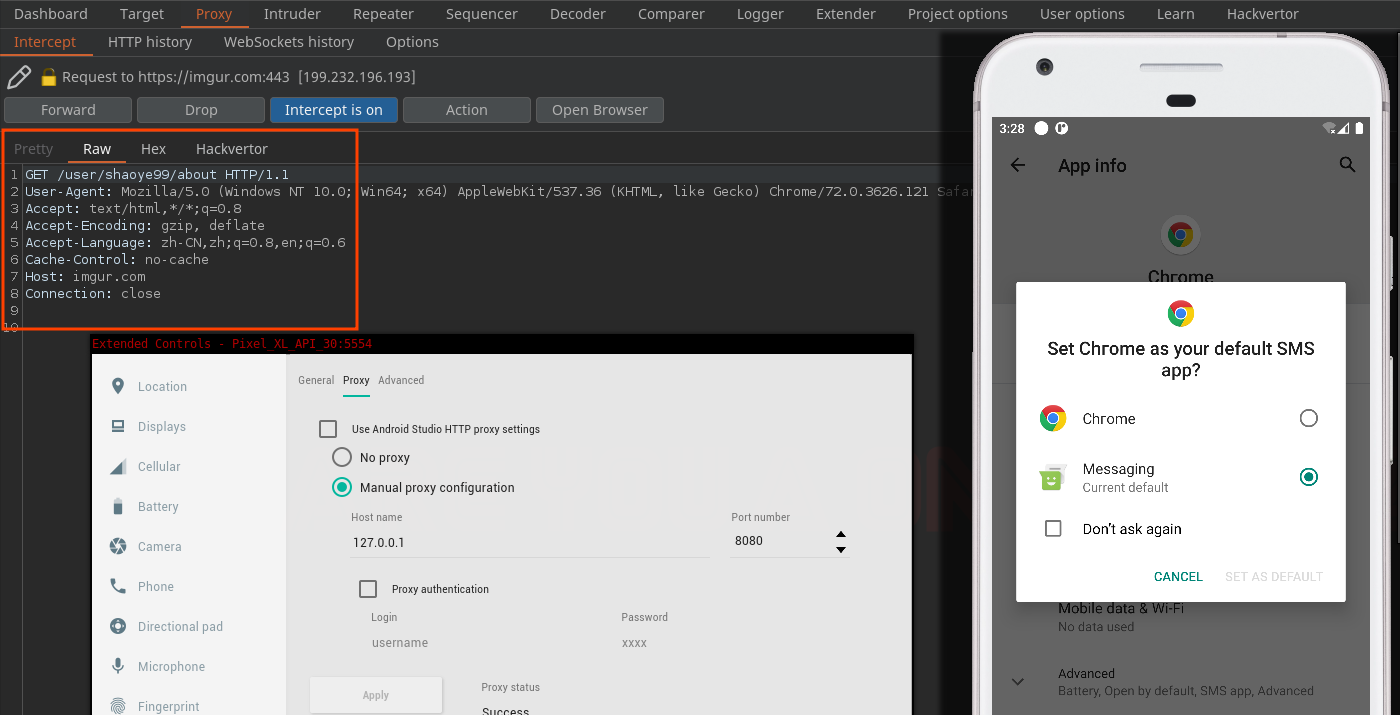Forward the intercepted request

pos(68,110)
